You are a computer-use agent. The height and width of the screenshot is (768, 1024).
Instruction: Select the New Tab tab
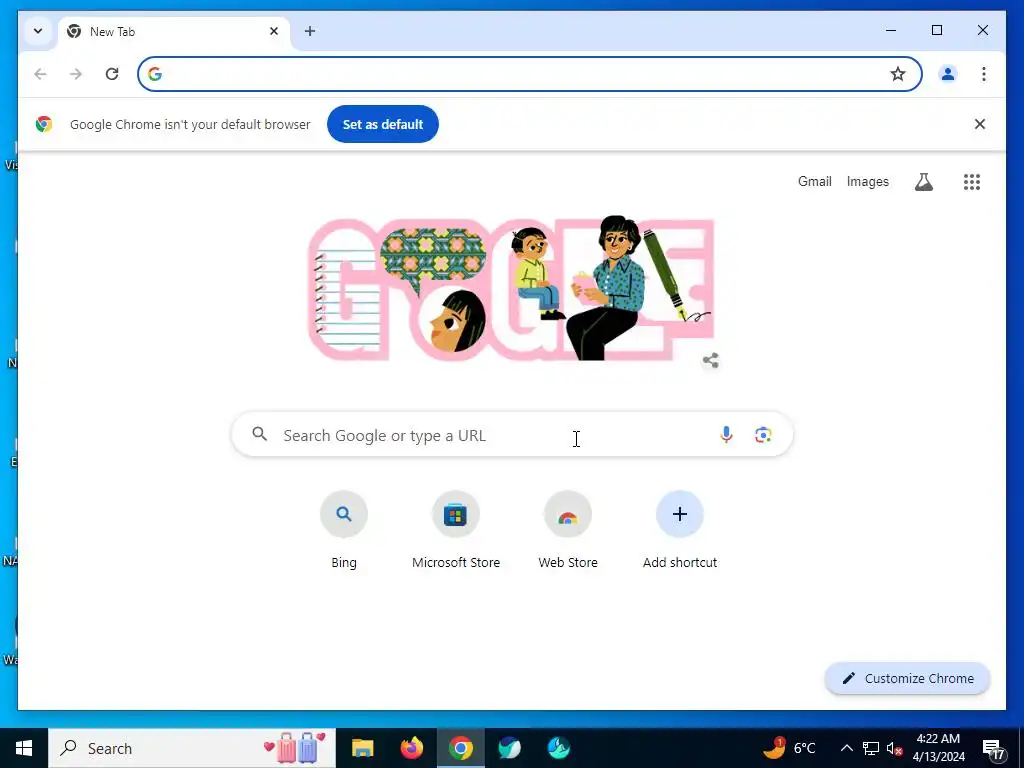point(173,31)
